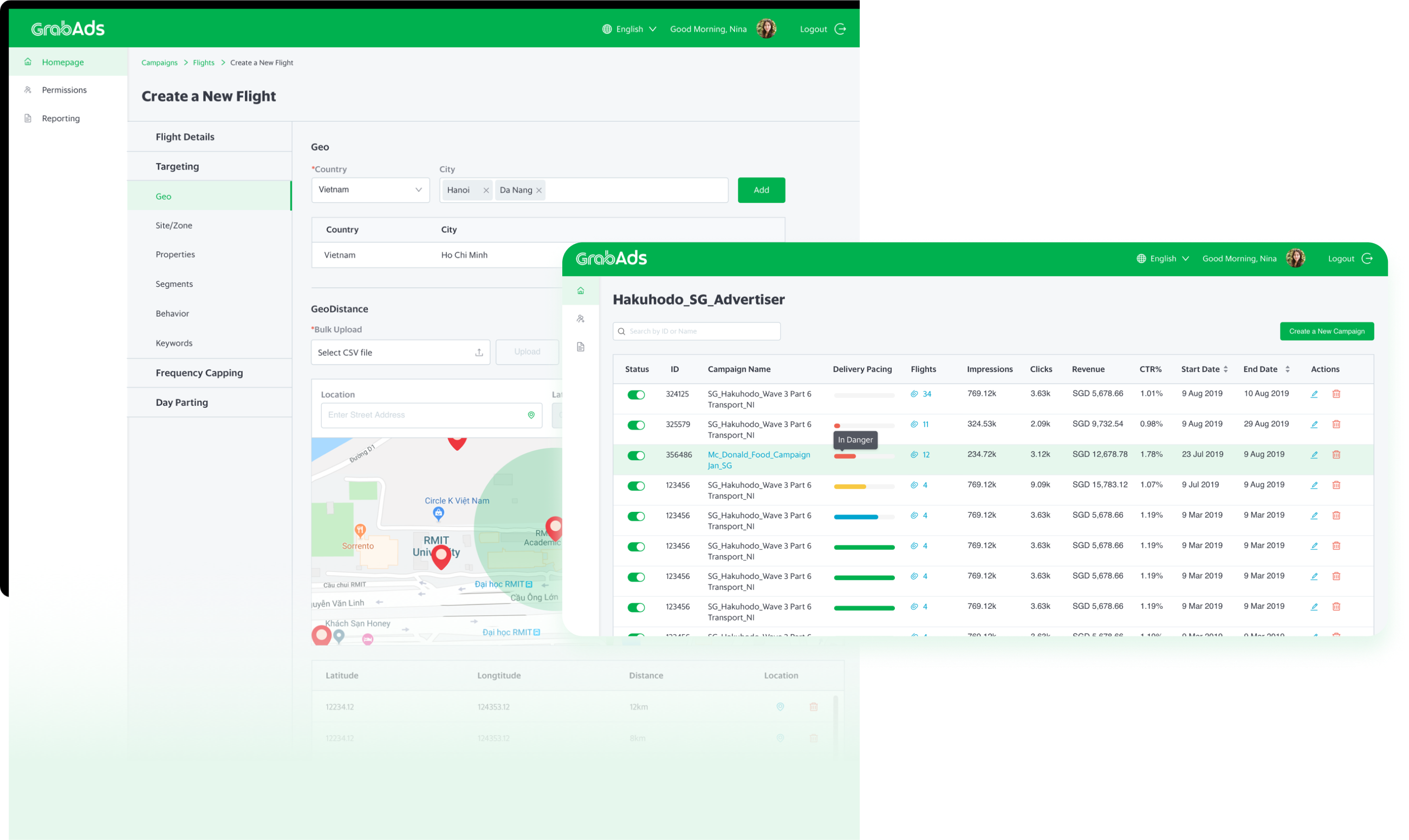Toggle the status switch for campaign 324125

[637, 394]
